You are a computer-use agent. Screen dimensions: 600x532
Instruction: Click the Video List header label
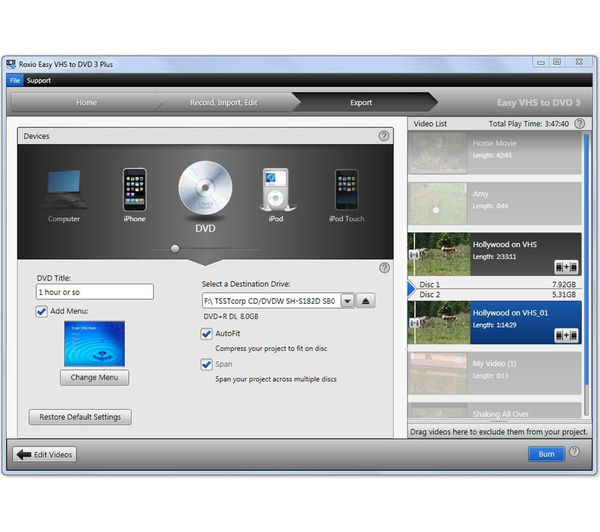point(430,124)
